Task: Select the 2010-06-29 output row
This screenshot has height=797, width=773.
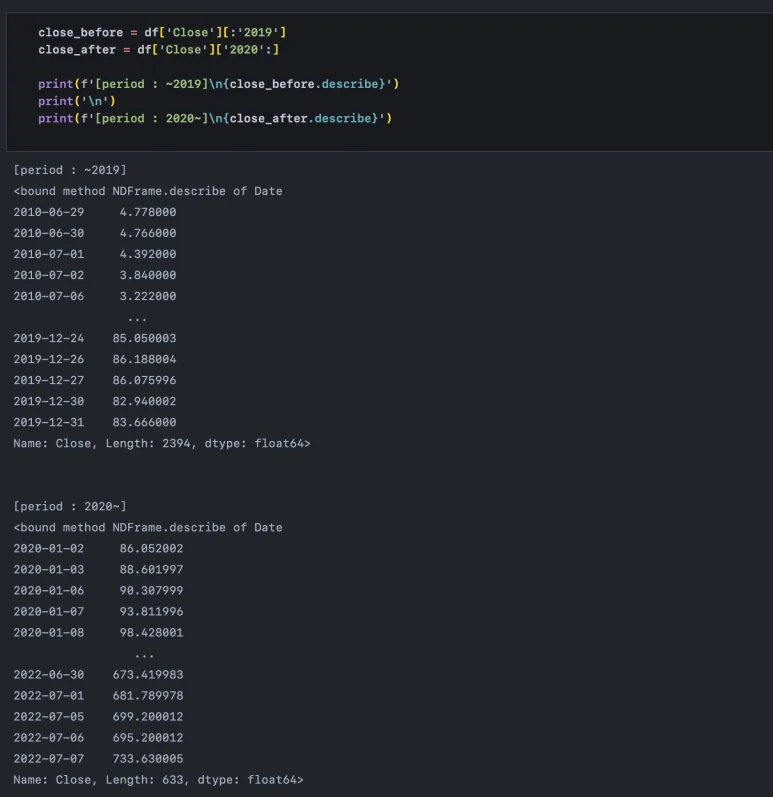Action: tap(95, 212)
